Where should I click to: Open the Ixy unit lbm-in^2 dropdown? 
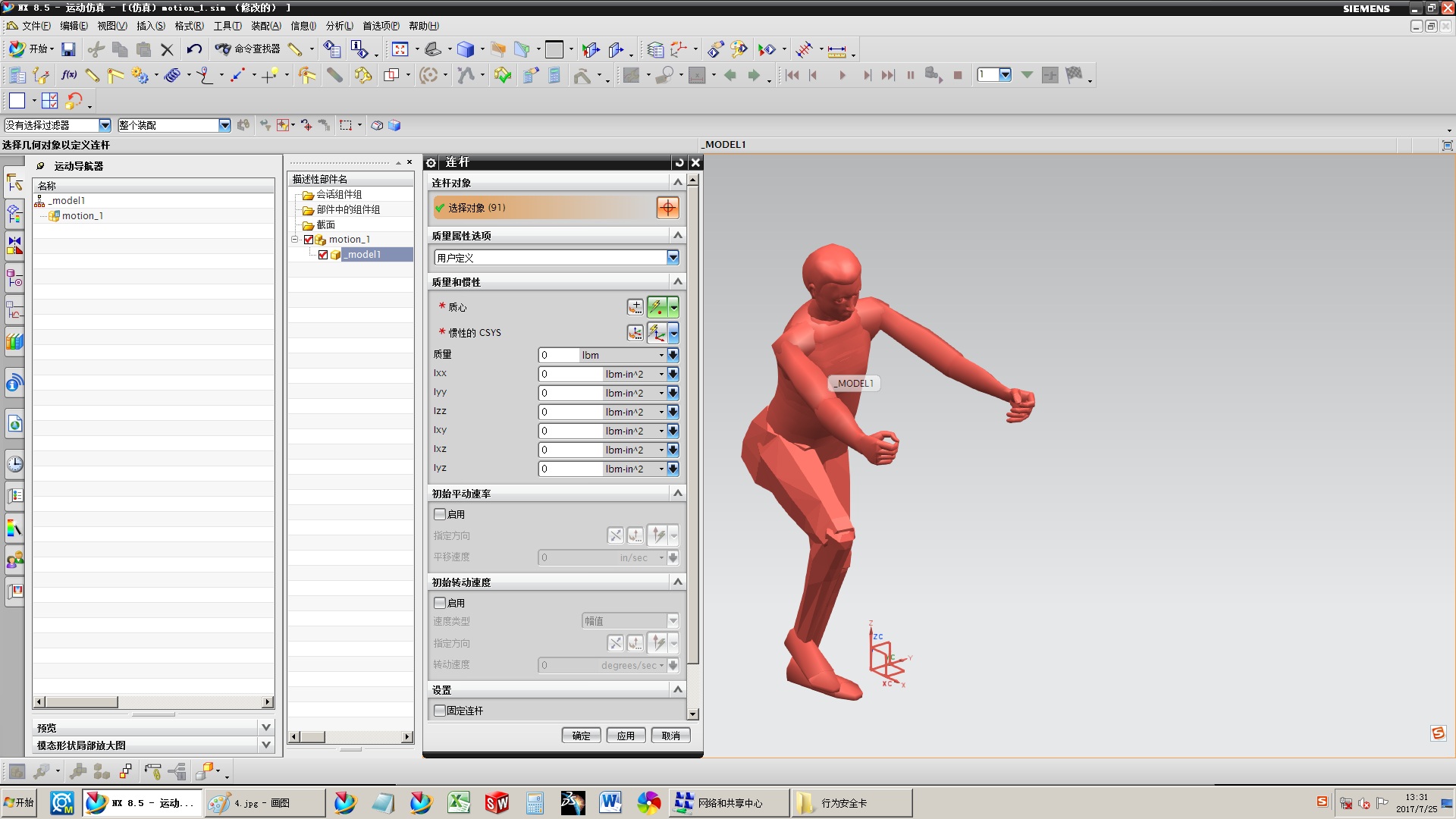pyautogui.click(x=661, y=431)
